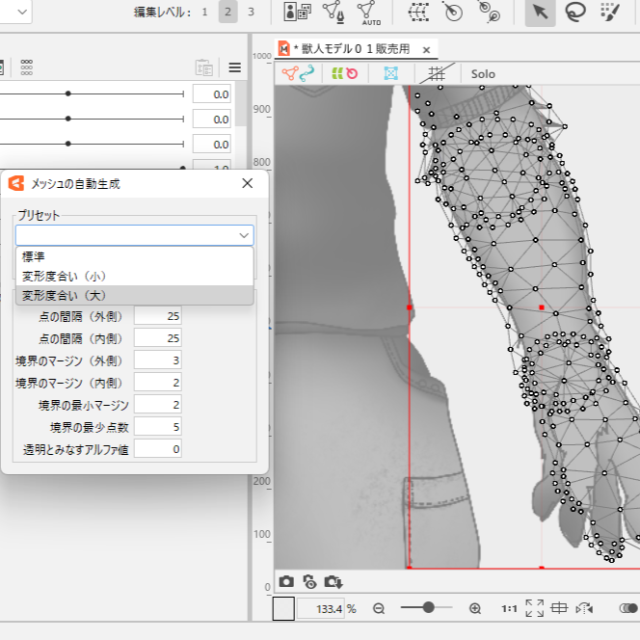Open the automatic mesh generator tool

pyautogui.click(x=371, y=12)
